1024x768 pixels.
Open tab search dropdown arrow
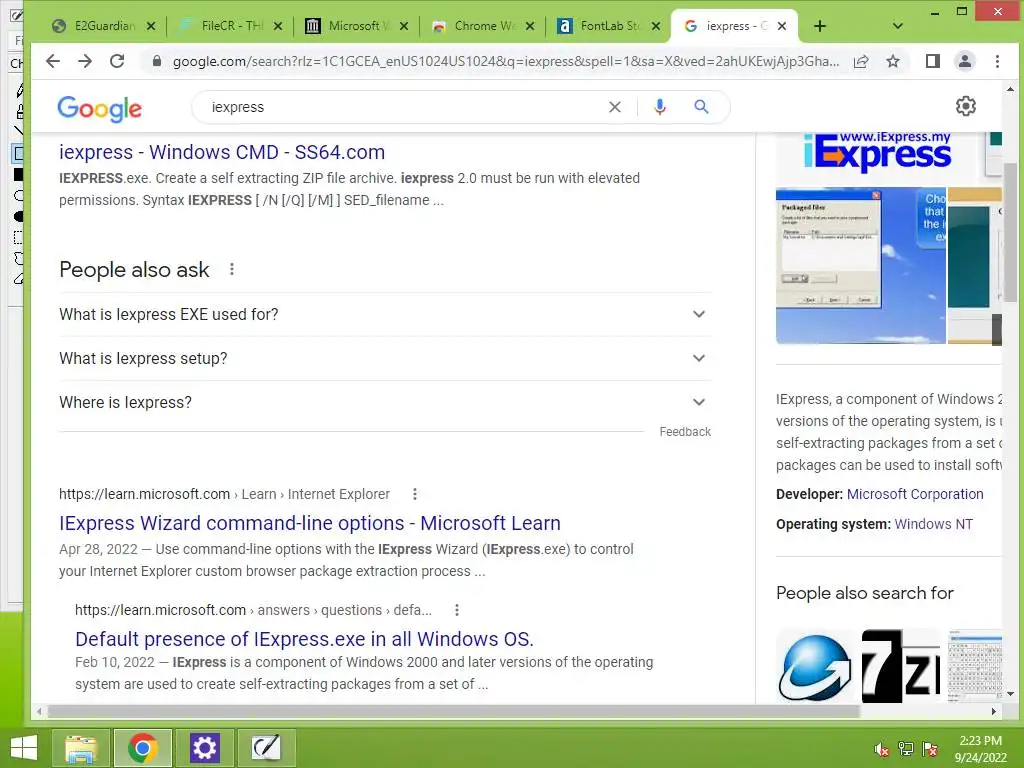pyautogui.click(x=898, y=26)
